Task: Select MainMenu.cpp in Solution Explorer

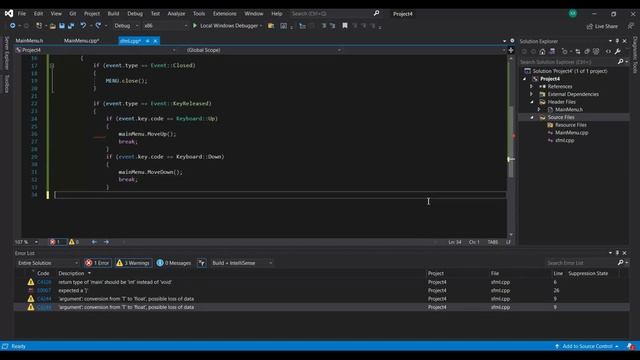Action: [571, 133]
